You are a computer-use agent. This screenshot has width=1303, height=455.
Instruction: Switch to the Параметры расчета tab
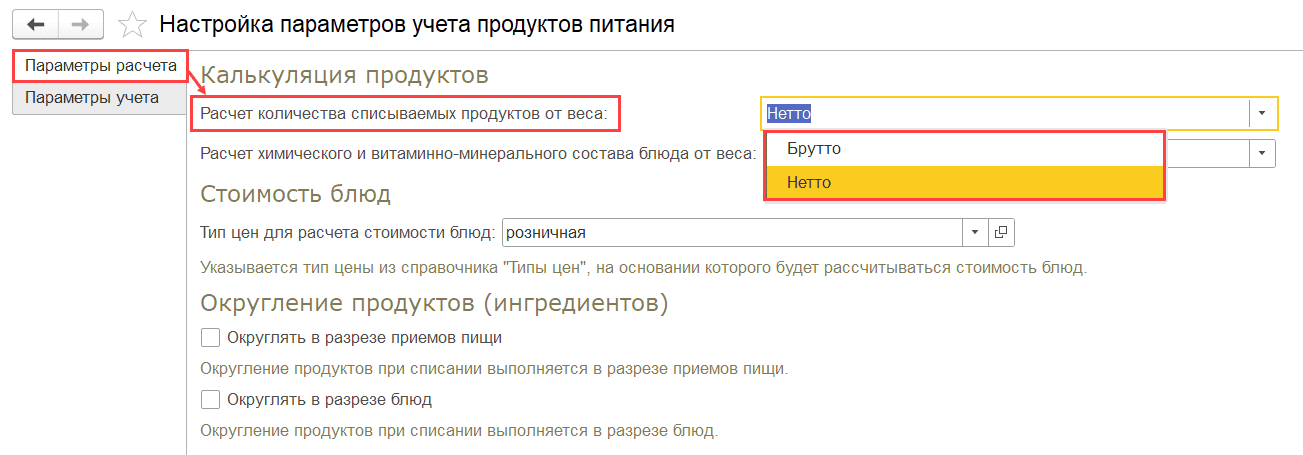coord(100,66)
